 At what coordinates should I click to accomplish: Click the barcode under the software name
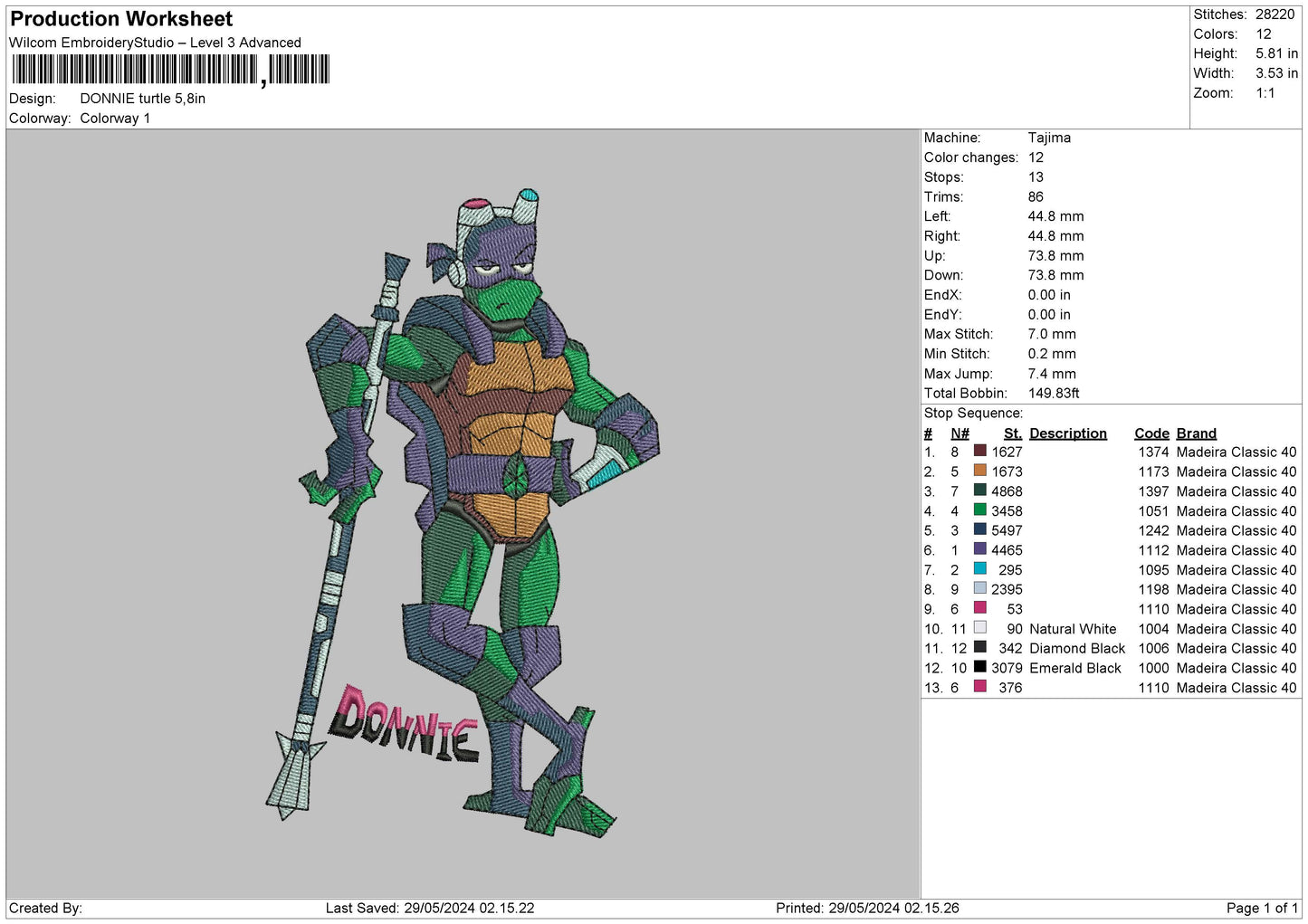[171, 70]
